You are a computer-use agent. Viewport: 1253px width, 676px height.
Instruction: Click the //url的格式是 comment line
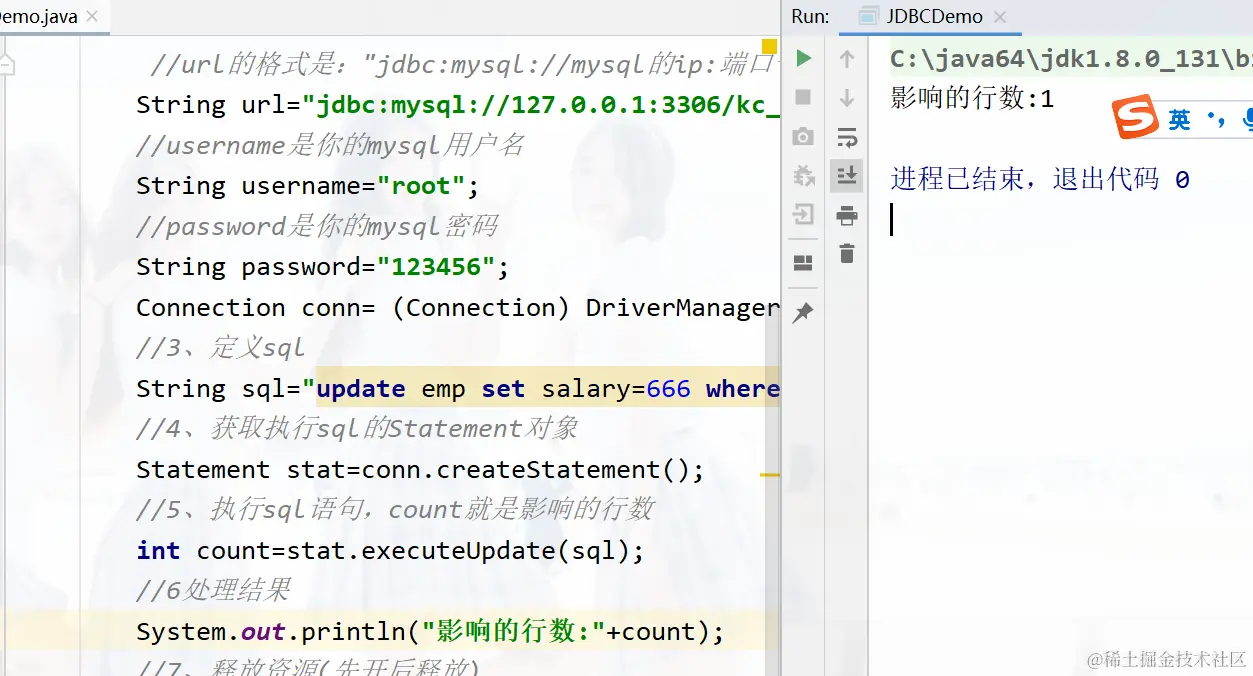[464, 65]
